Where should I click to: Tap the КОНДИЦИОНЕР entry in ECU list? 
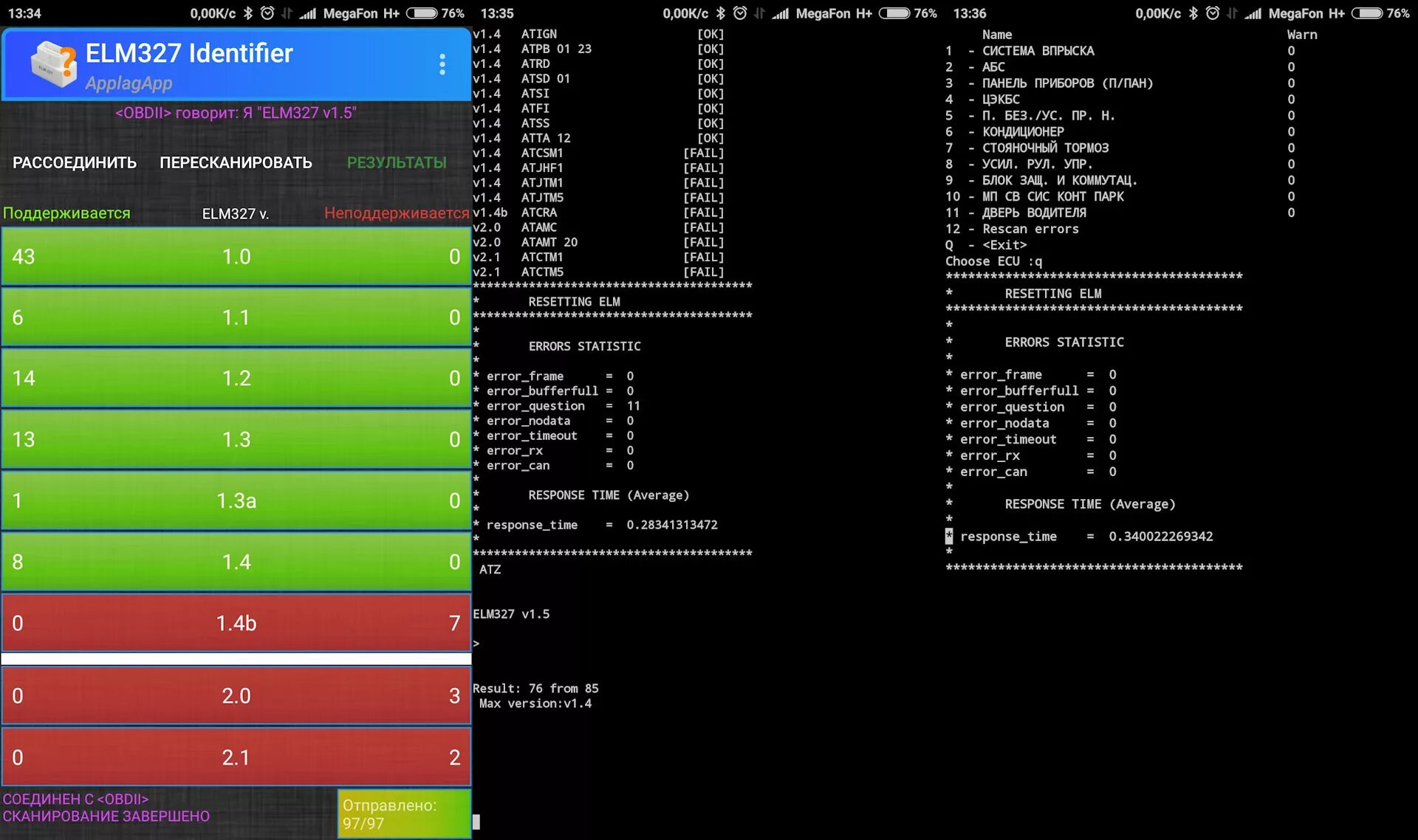[1023, 131]
